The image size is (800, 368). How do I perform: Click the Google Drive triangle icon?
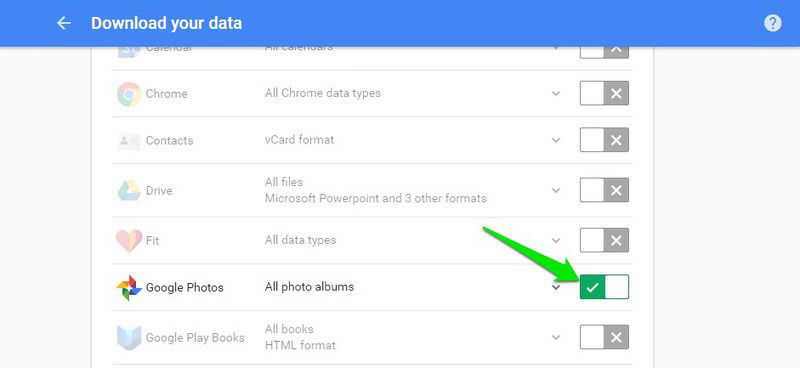click(x=129, y=190)
